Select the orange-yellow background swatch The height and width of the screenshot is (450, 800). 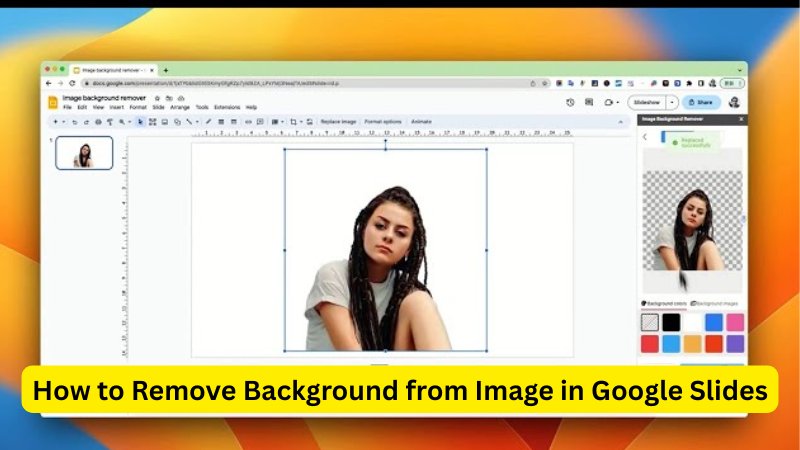click(x=692, y=344)
